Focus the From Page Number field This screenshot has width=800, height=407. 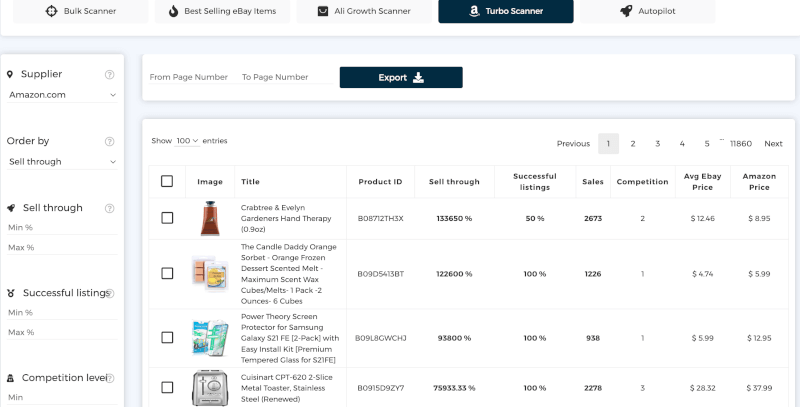(x=193, y=77)
